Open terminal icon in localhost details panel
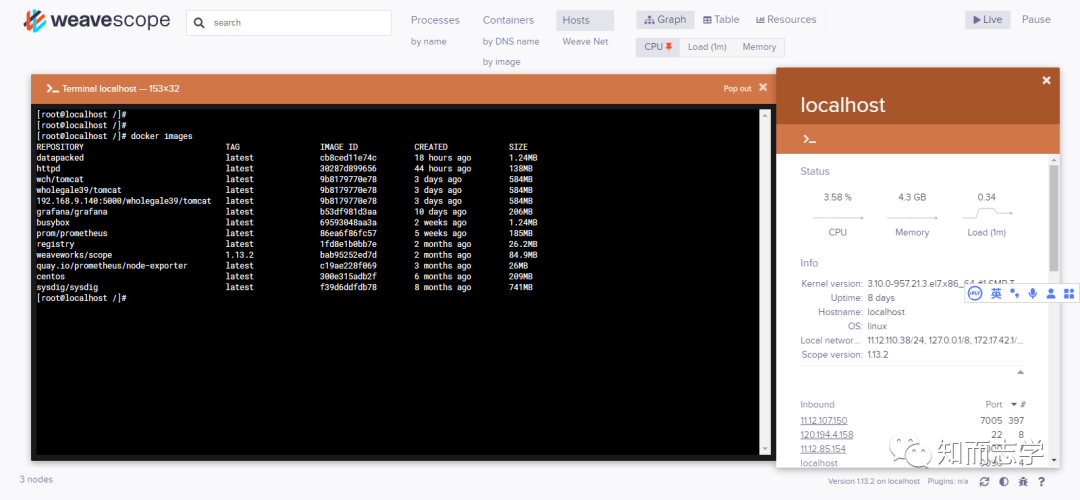This screenshot has height=500, width=1080. click(x=809, y=139)
